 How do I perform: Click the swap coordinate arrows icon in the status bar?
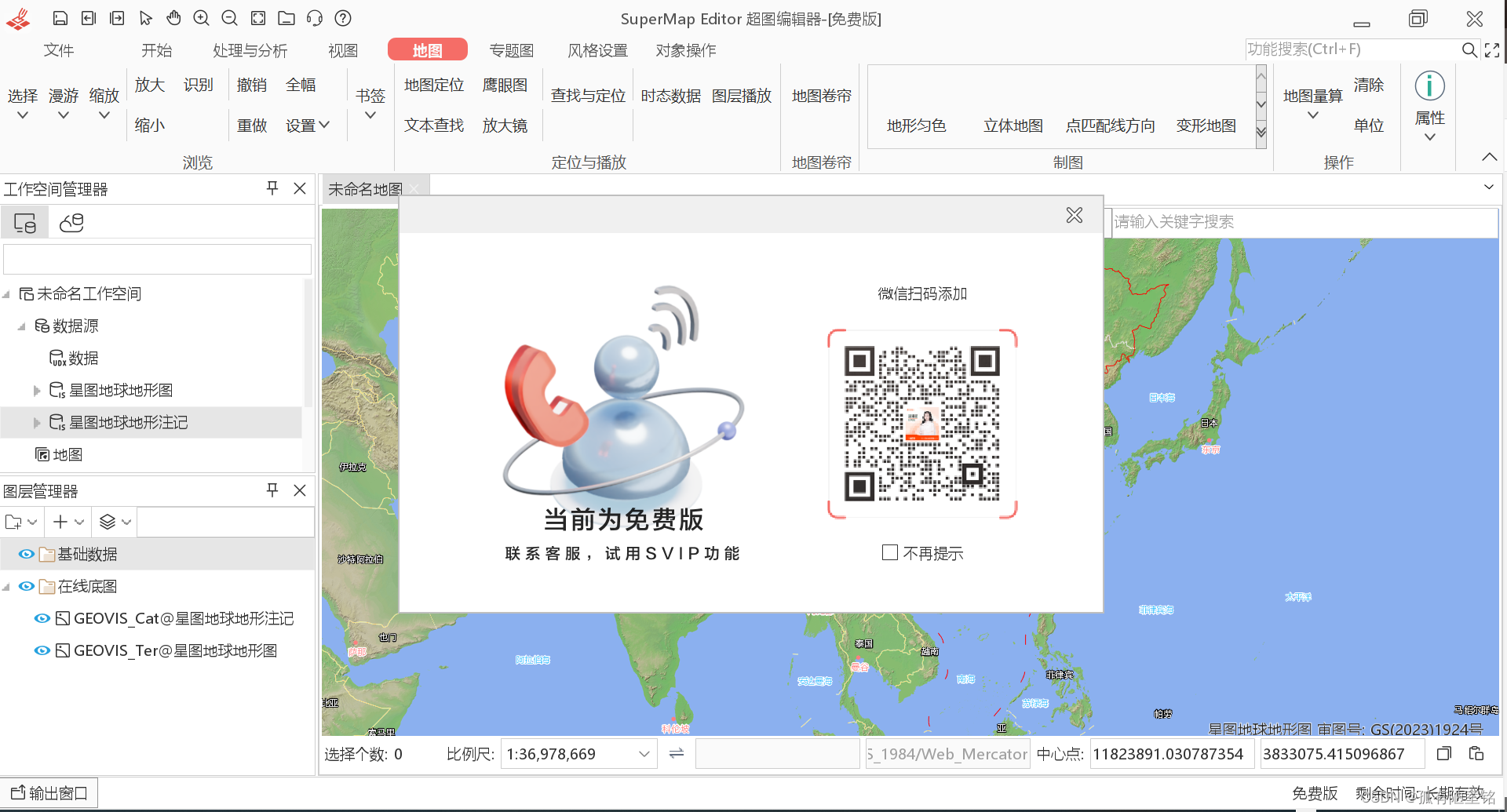pyautogui.click(x=677, y=754)
